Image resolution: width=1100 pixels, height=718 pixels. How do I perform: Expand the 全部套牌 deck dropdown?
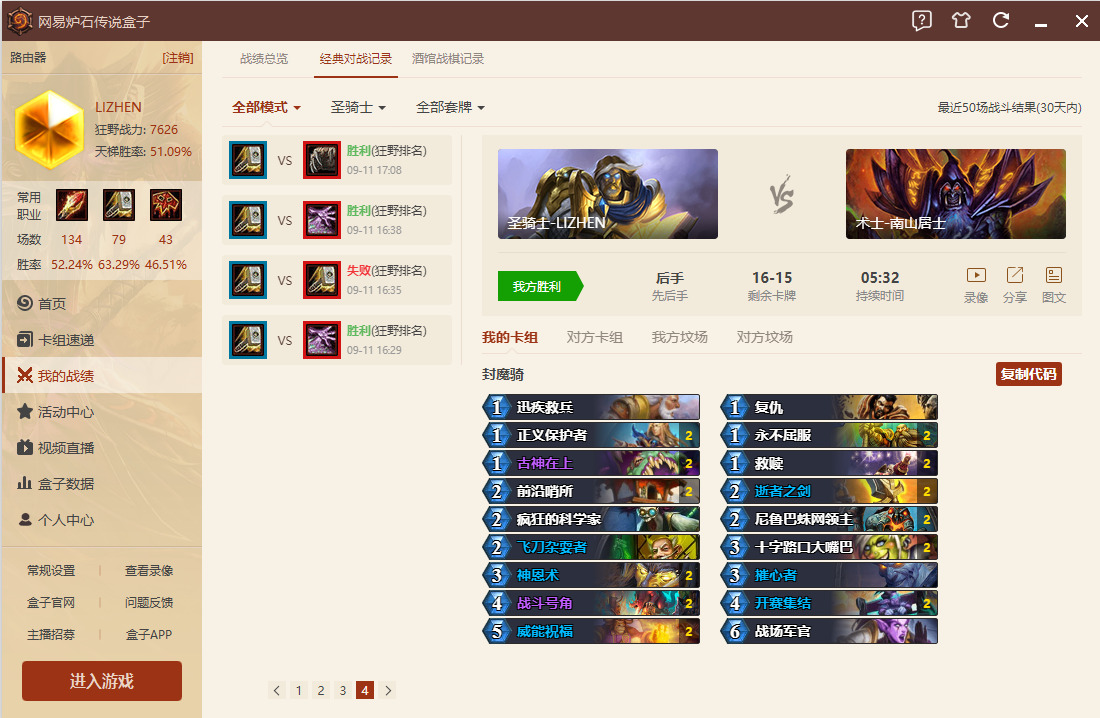[x=450, y=107]
